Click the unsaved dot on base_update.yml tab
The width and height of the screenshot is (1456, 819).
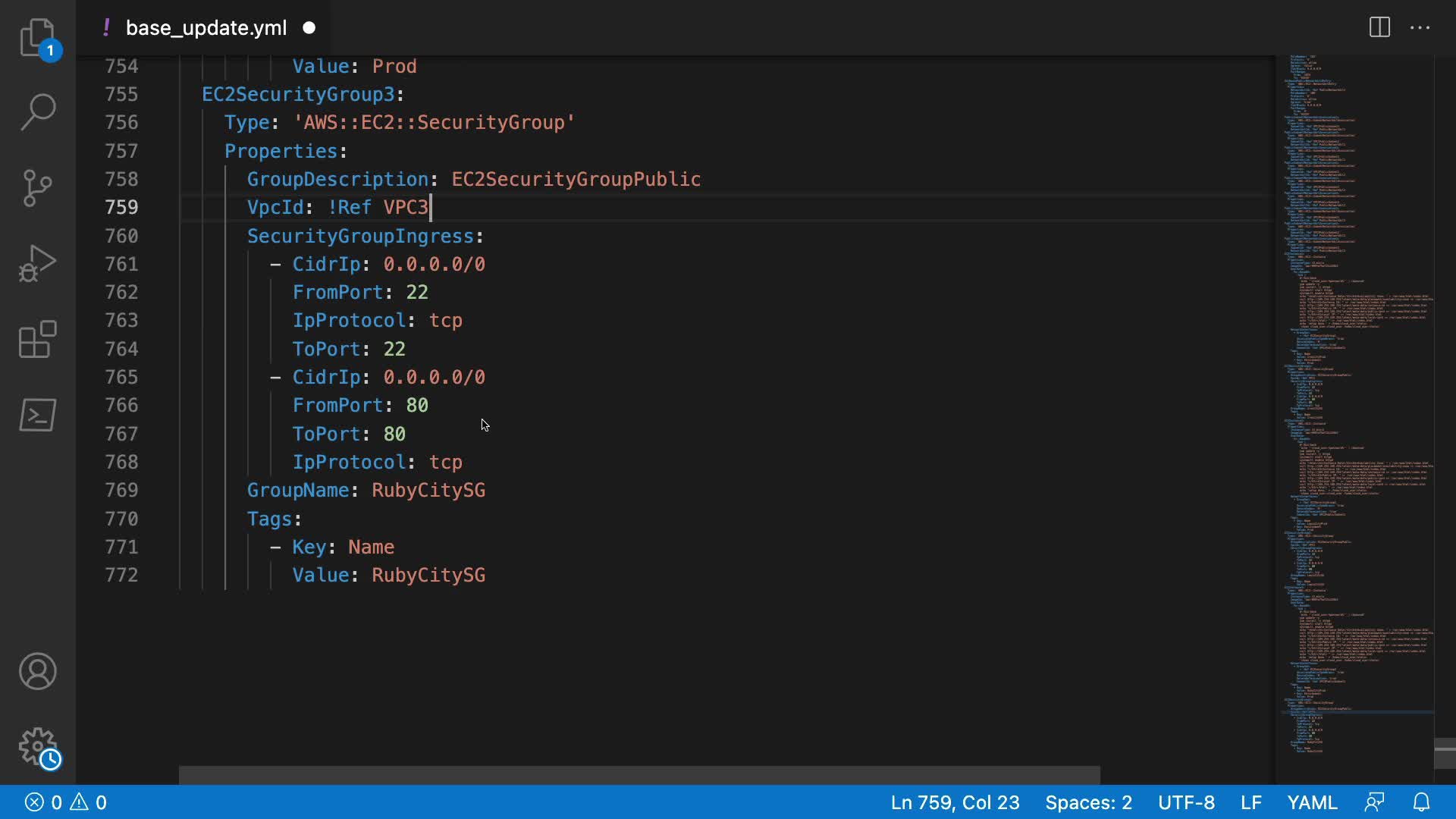pyautogui.click(x=309, y=28)
